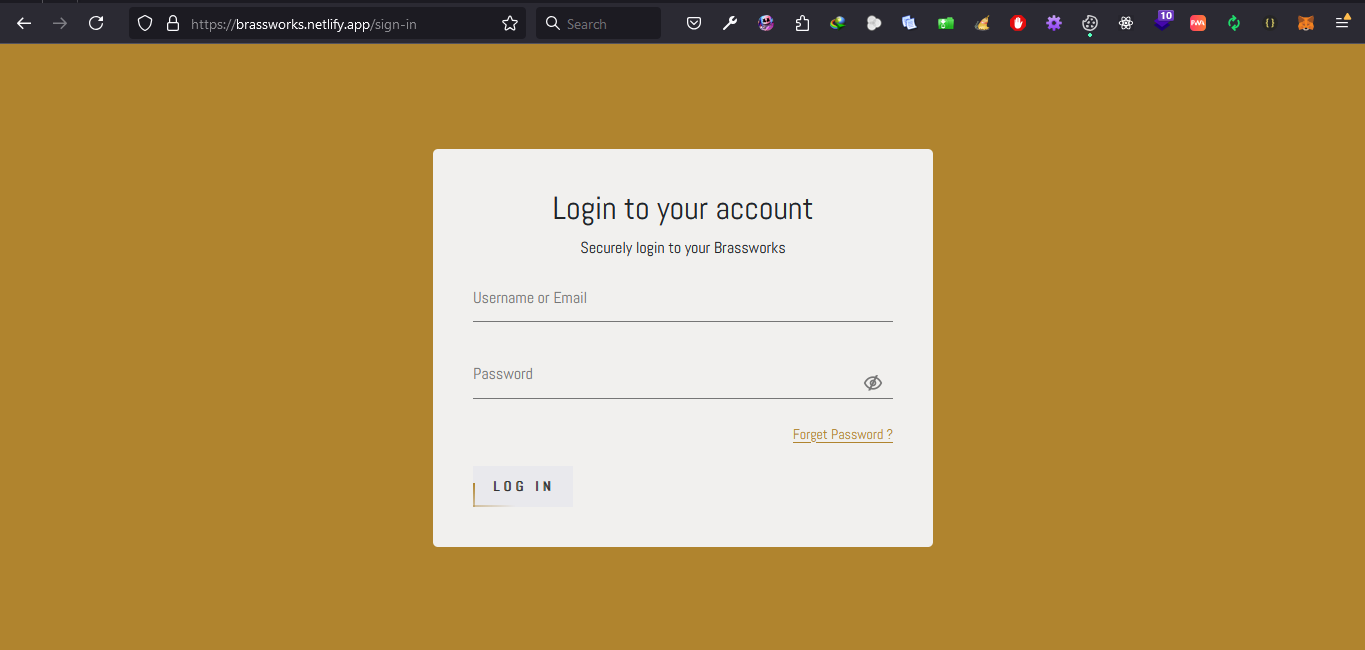Image resolution: width=1365 pixels, height=650 pixels.
Task: Toggle password visibility eye icon
Action: pos(873,383)
